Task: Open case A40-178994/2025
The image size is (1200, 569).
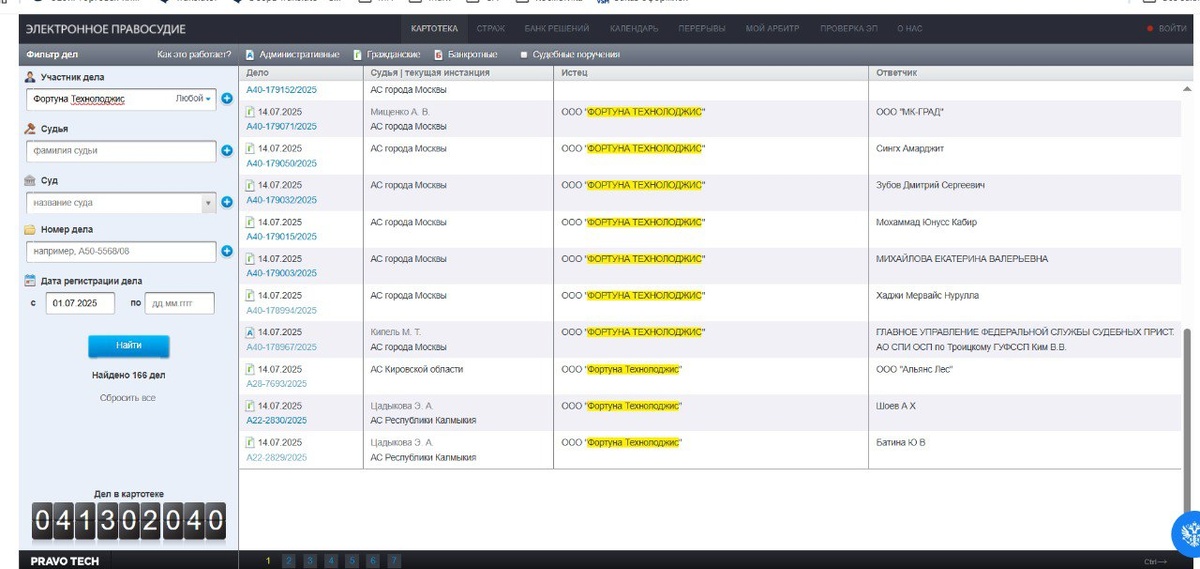Action: [x=281, y=310]
